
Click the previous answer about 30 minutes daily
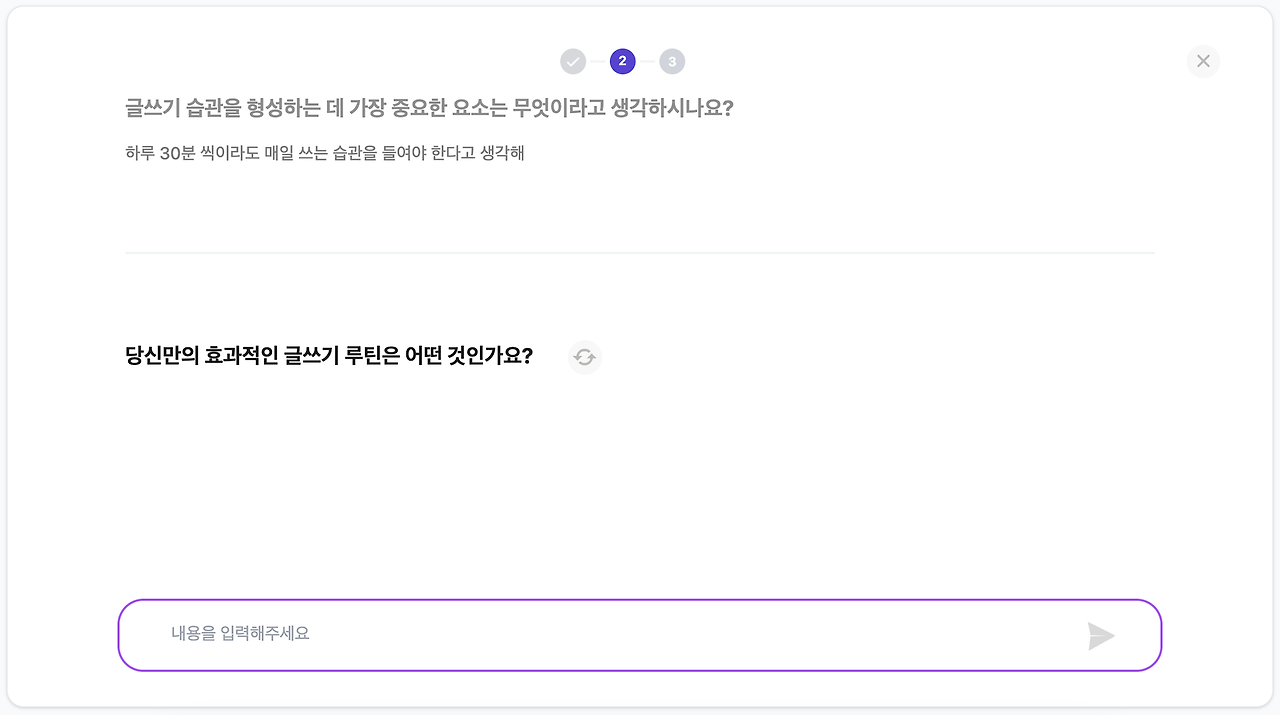(x=324, y=152)
